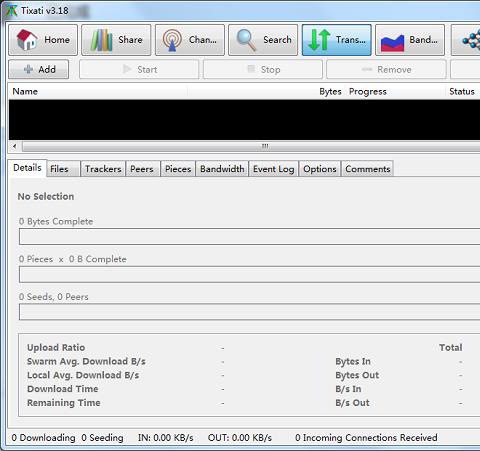Click the horizontal scrollbar left arrow
This screenshot has width=480, height=451.
coord(15,146)
